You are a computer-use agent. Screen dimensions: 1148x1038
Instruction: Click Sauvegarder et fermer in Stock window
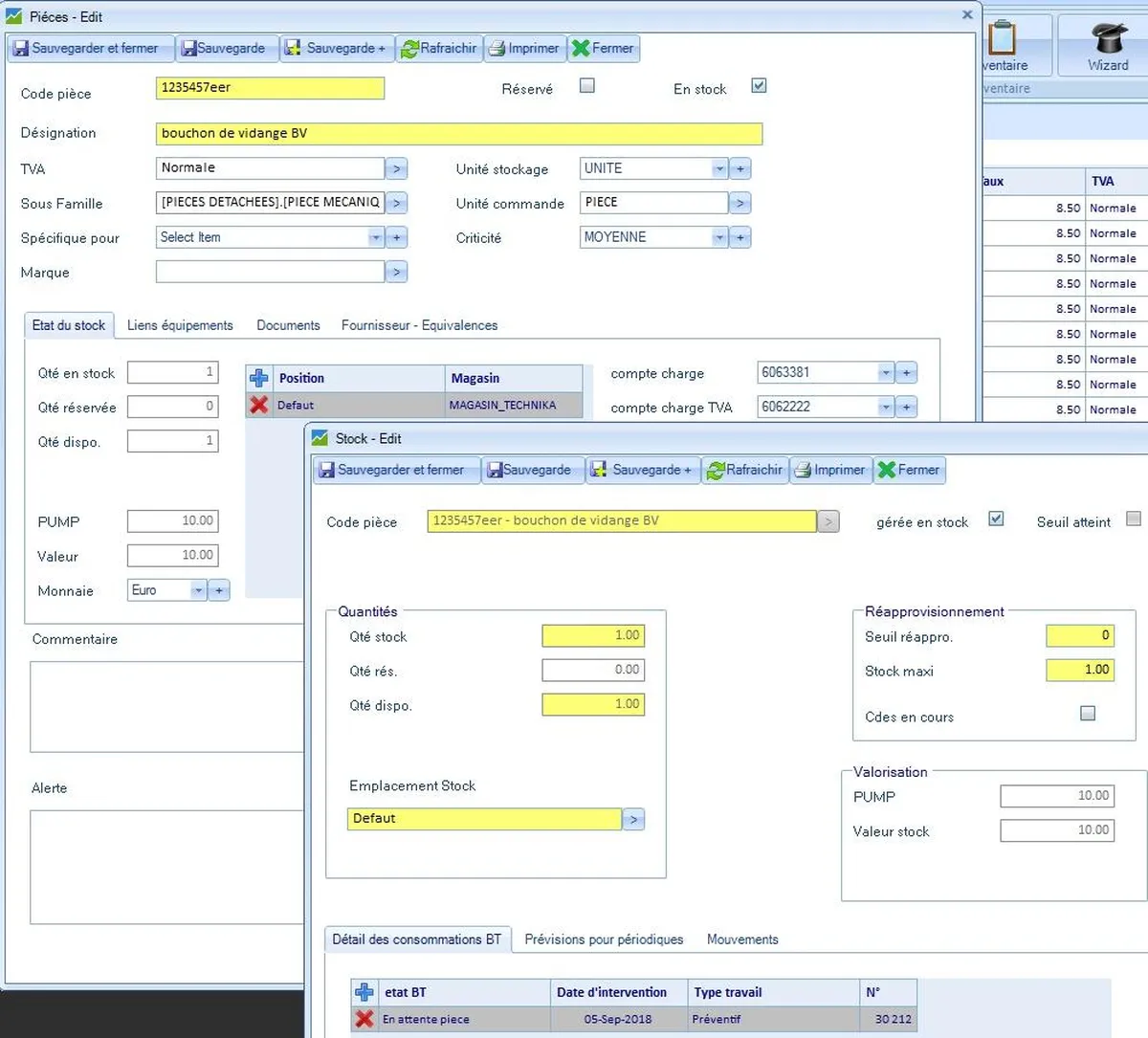pos(396,470)
